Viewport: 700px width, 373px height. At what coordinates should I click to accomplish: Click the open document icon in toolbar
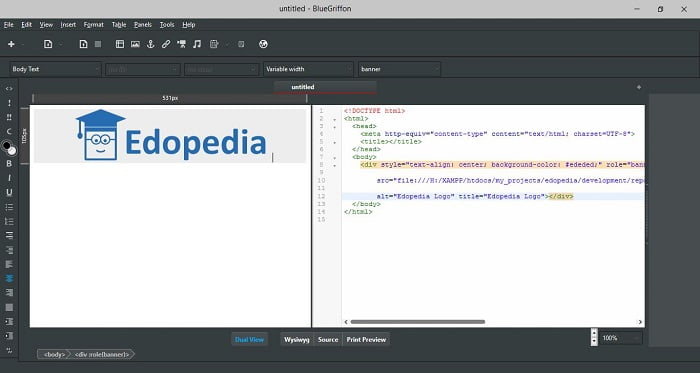(48, 44)
